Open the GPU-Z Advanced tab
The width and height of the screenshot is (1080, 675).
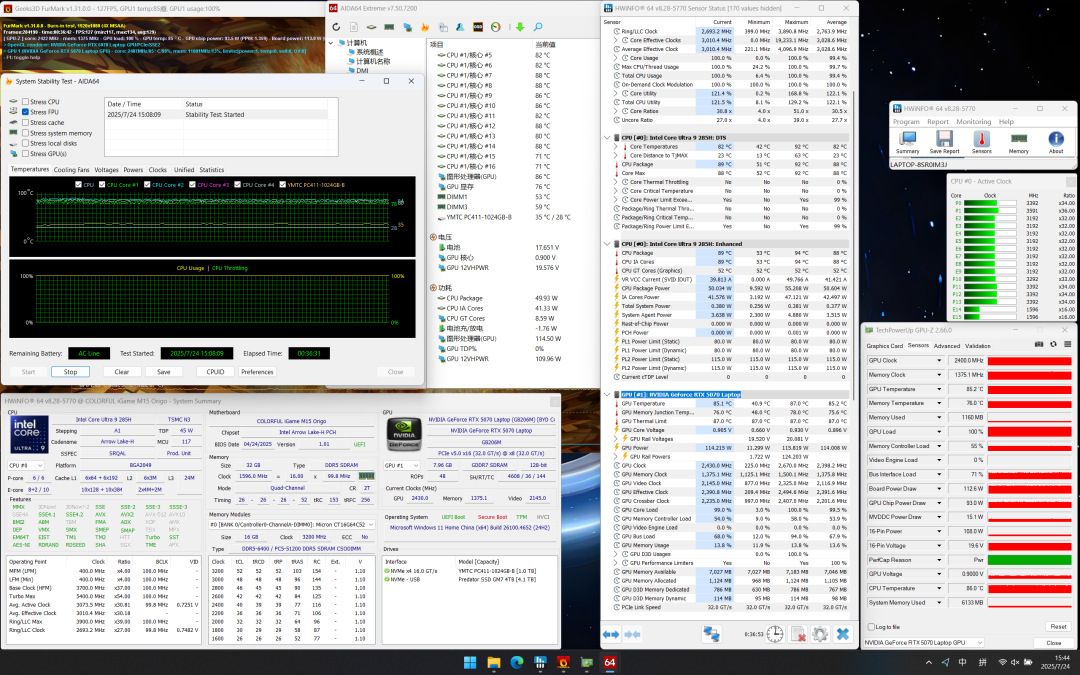click(946, 346)
